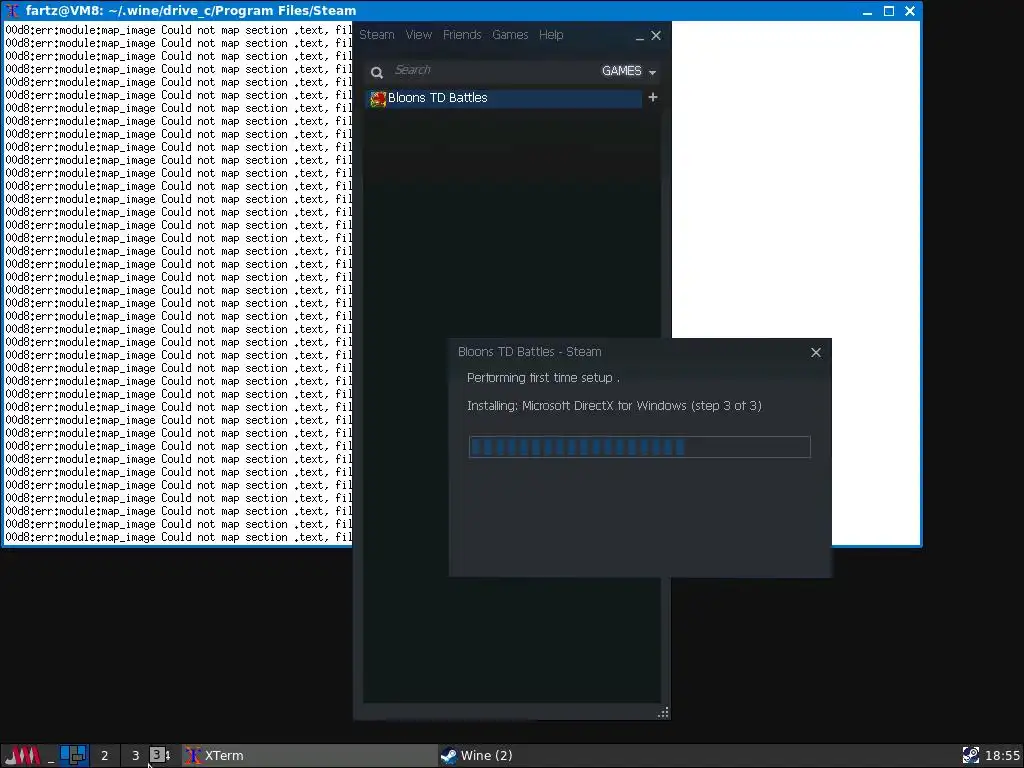Screen dimensions: 1024x768
Task: Click the plus button beside Bloons TD Battles
Action: coord(652,97)
